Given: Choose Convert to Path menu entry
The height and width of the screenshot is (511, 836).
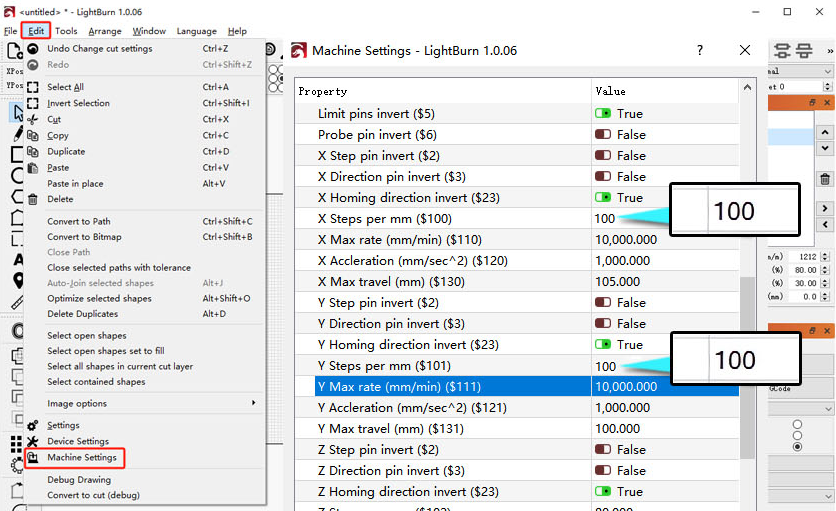Looking at the screenshot, I should (x=79, y=221).
